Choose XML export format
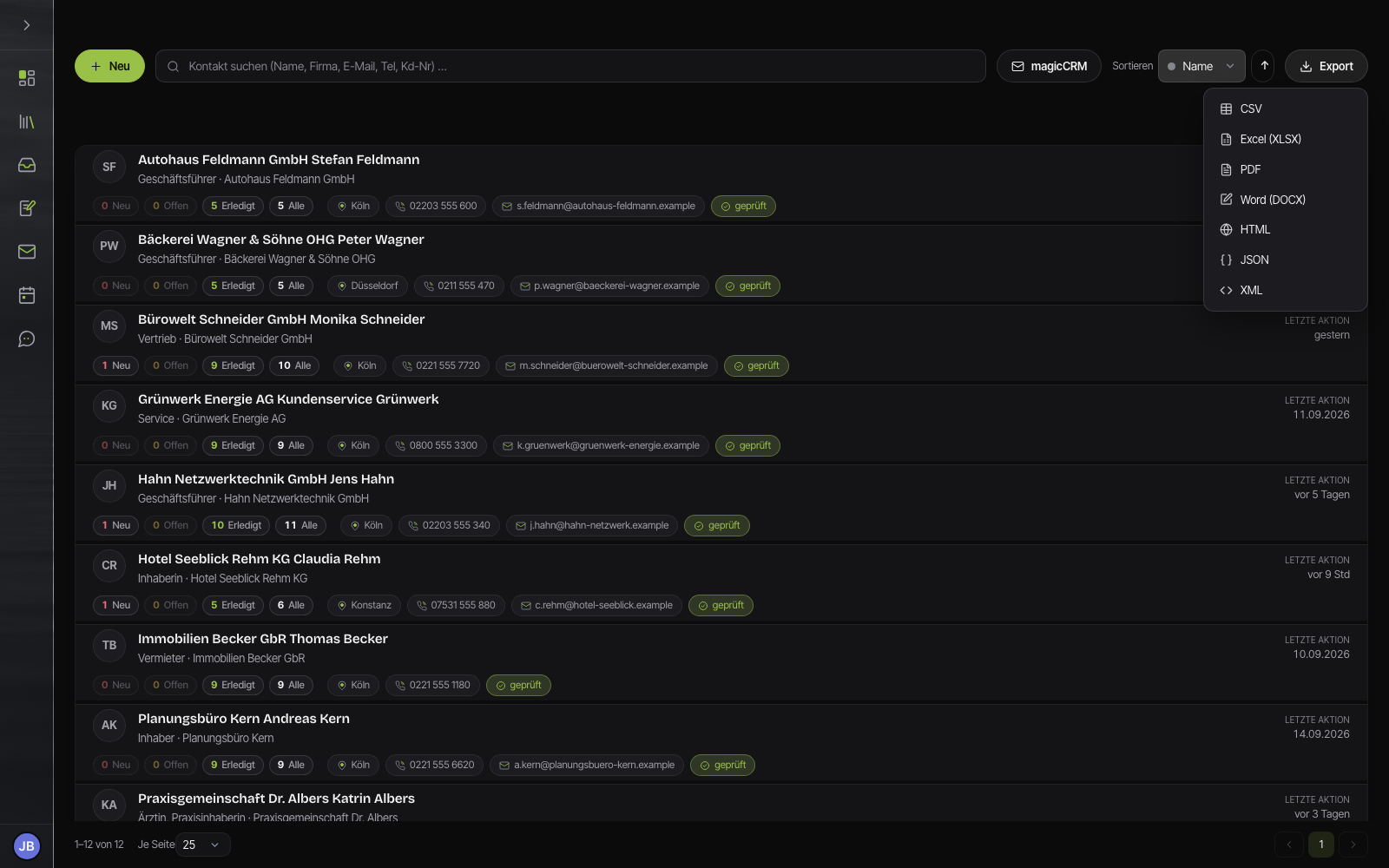This screenshot has width=1389, height=868. coord(1285,290)
